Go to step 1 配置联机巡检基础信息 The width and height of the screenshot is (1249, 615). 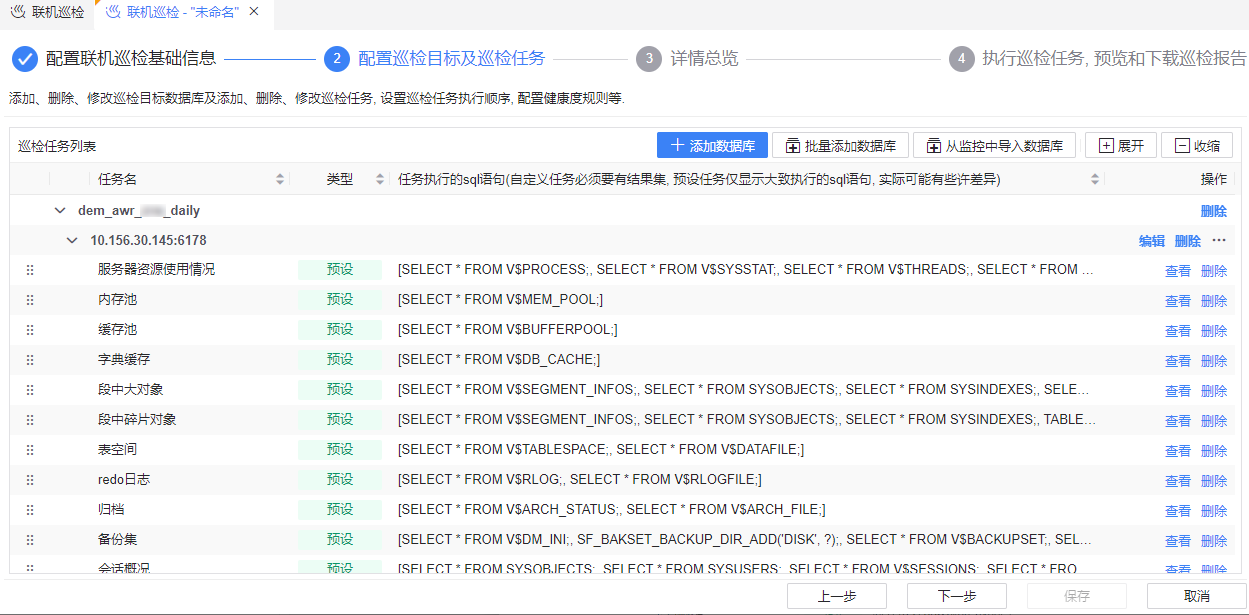[x=114, y=59]
